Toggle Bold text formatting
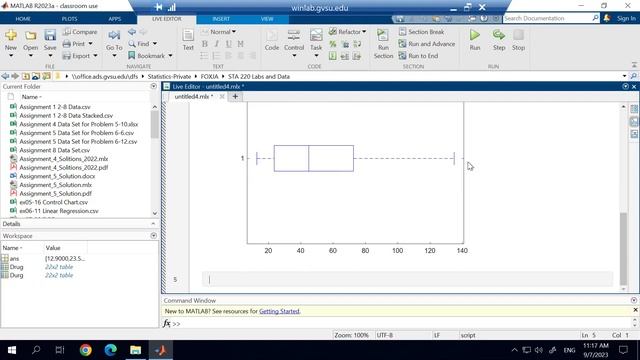The width and height of the screenshot is (640, 360). coord(204,44)
